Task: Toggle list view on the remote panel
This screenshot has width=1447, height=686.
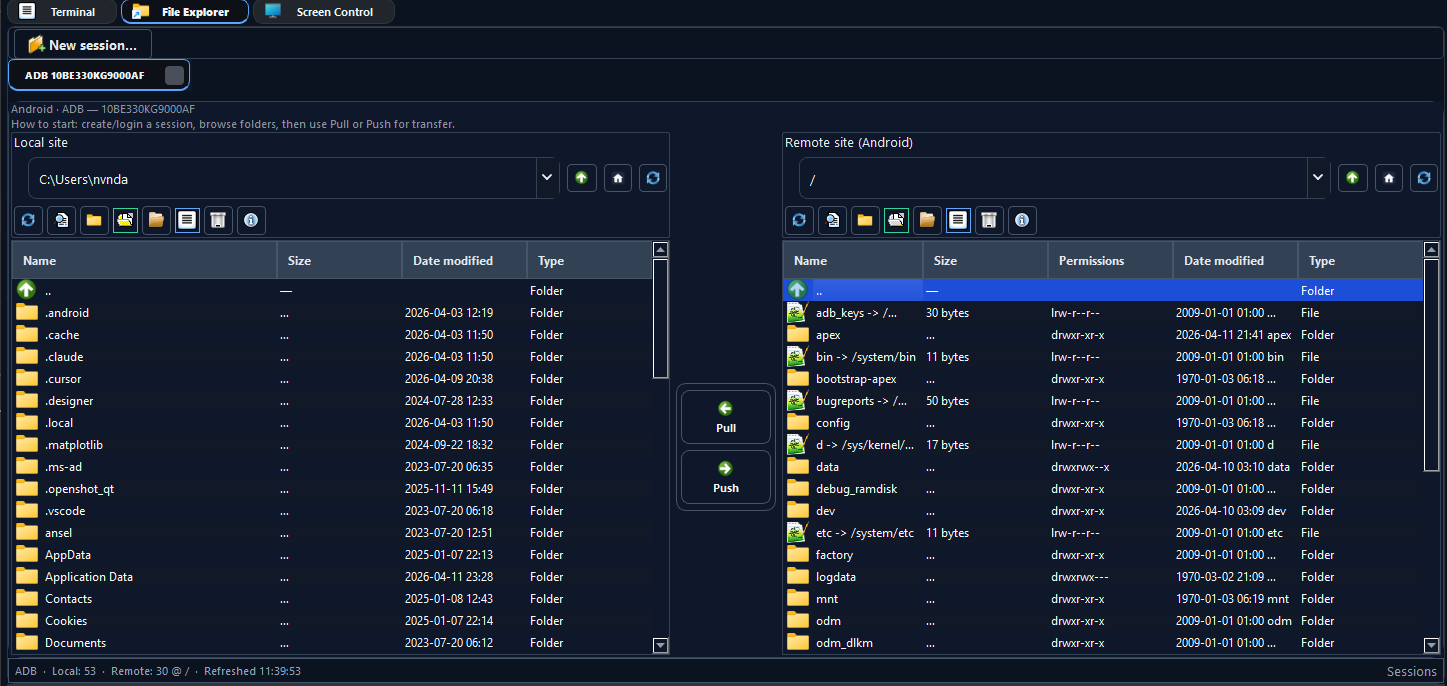Action: (x=958, y=220)
